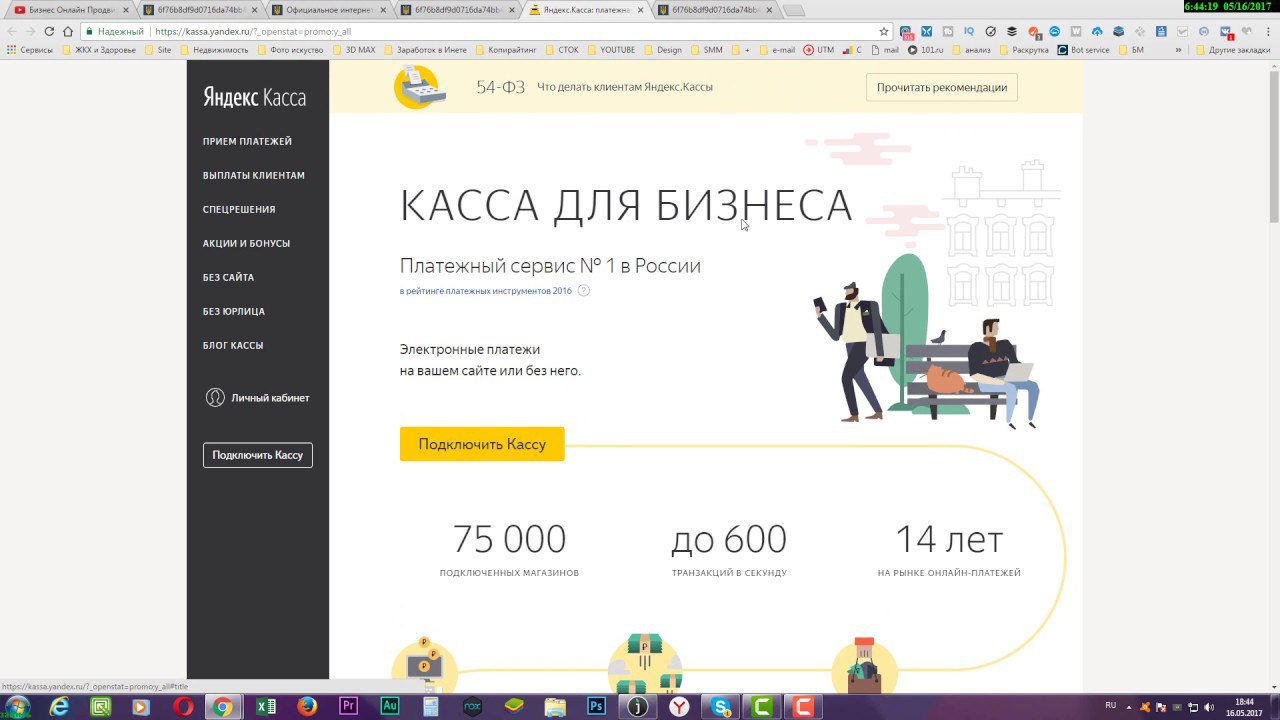This screenshot has height=720, width=1280.
Task: Open a new Chrome tab
Action: (x=793, y=10)
